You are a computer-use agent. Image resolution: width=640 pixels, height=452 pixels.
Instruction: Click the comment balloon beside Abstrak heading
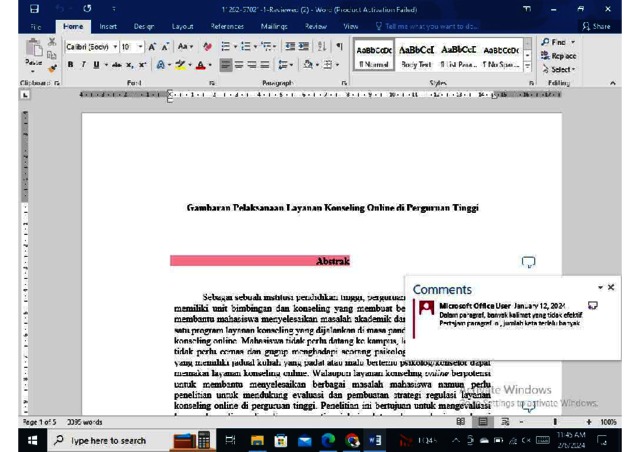point(529,262)
